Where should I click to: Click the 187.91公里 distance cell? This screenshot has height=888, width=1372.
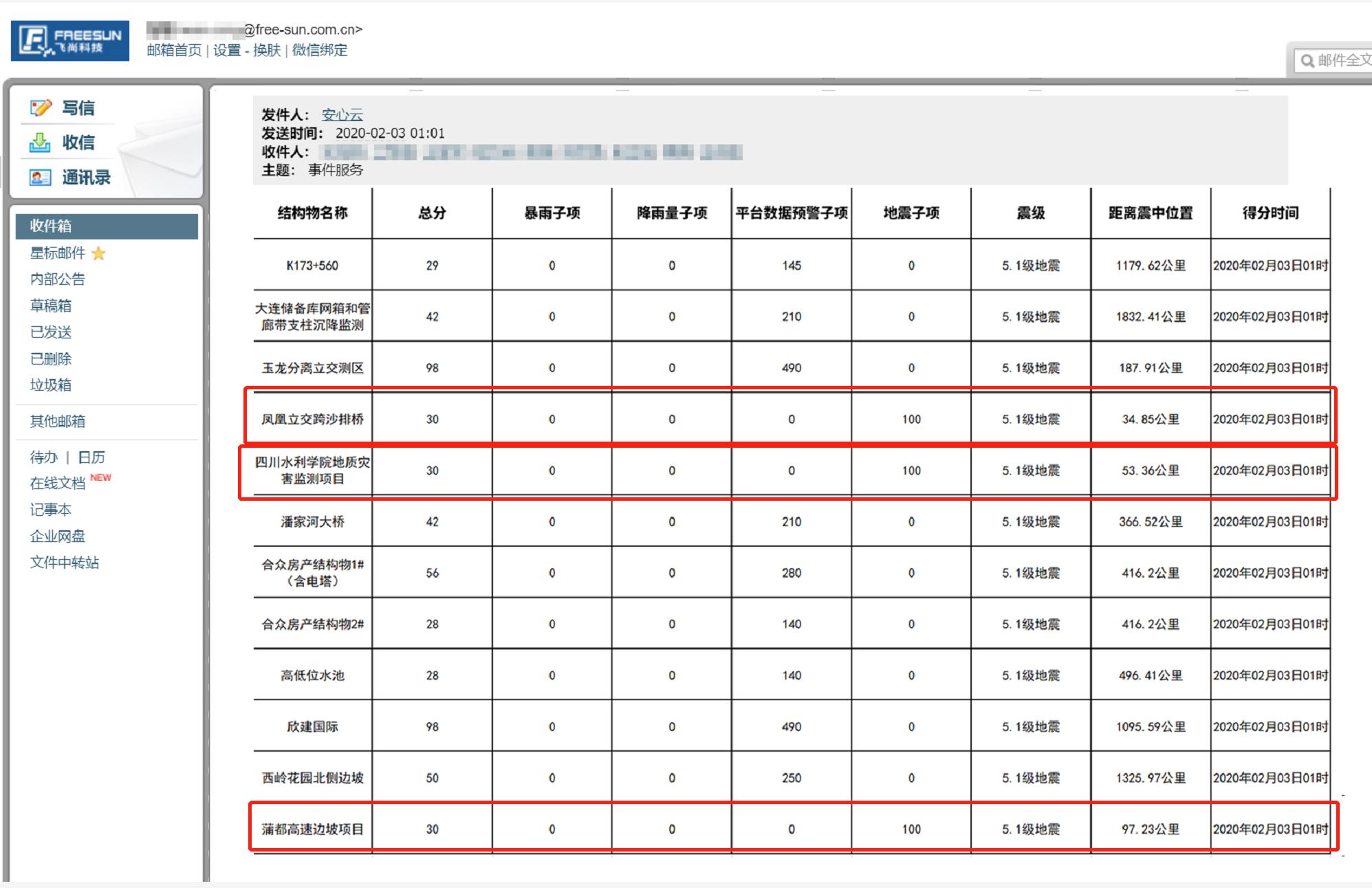coord(1151,368)
